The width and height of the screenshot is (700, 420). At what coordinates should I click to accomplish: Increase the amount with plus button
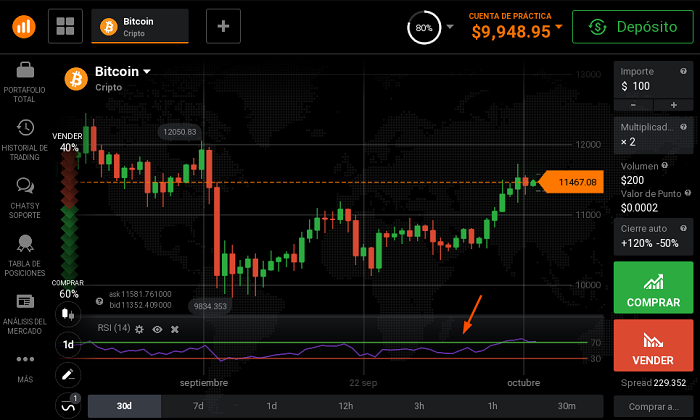(x=674, y=105)
